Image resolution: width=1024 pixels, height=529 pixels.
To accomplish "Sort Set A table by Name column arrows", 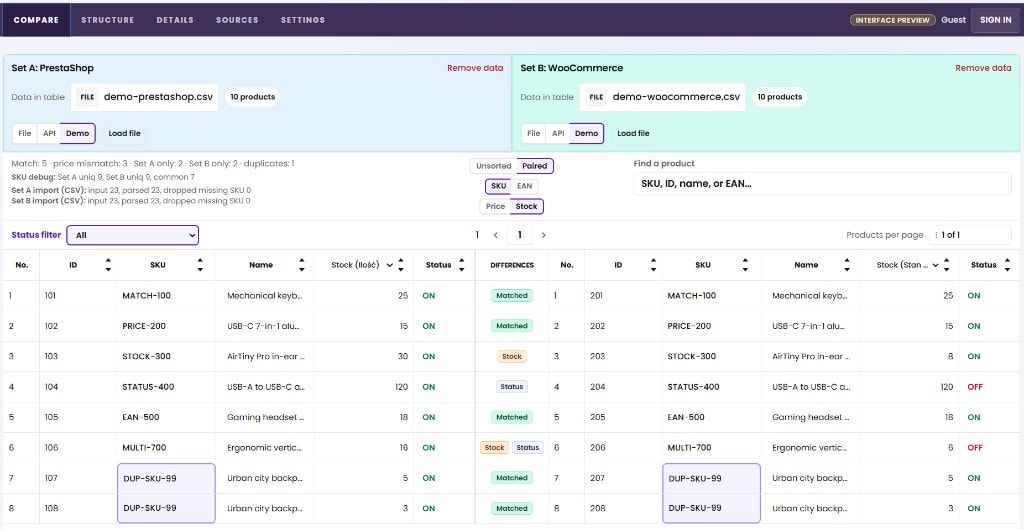I will (302, 264).
